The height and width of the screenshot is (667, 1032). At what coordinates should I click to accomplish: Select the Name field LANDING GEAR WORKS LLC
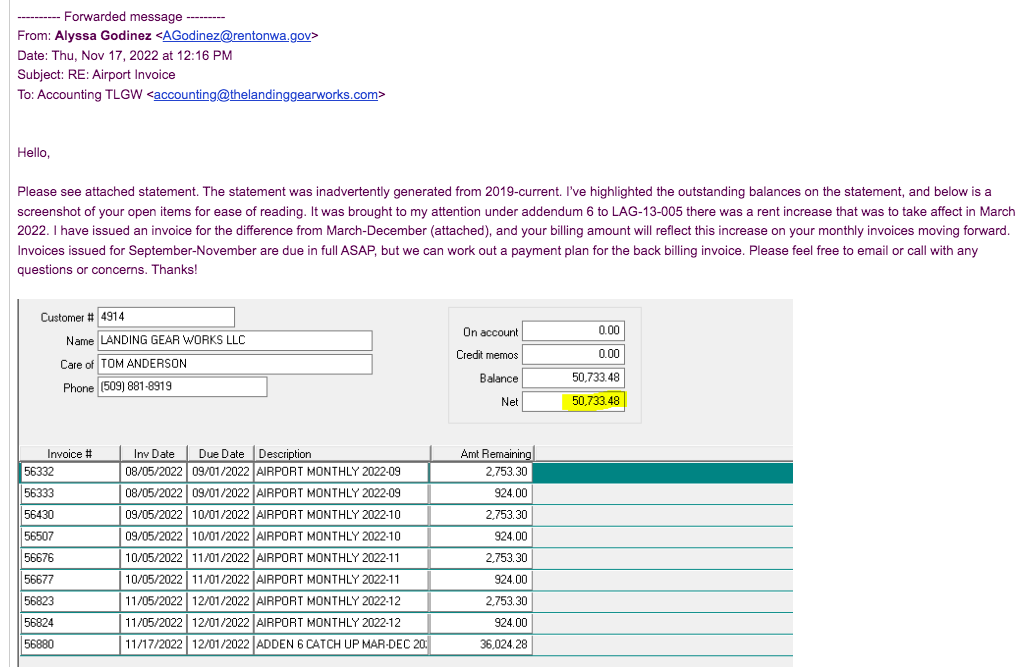click(234, 340)
